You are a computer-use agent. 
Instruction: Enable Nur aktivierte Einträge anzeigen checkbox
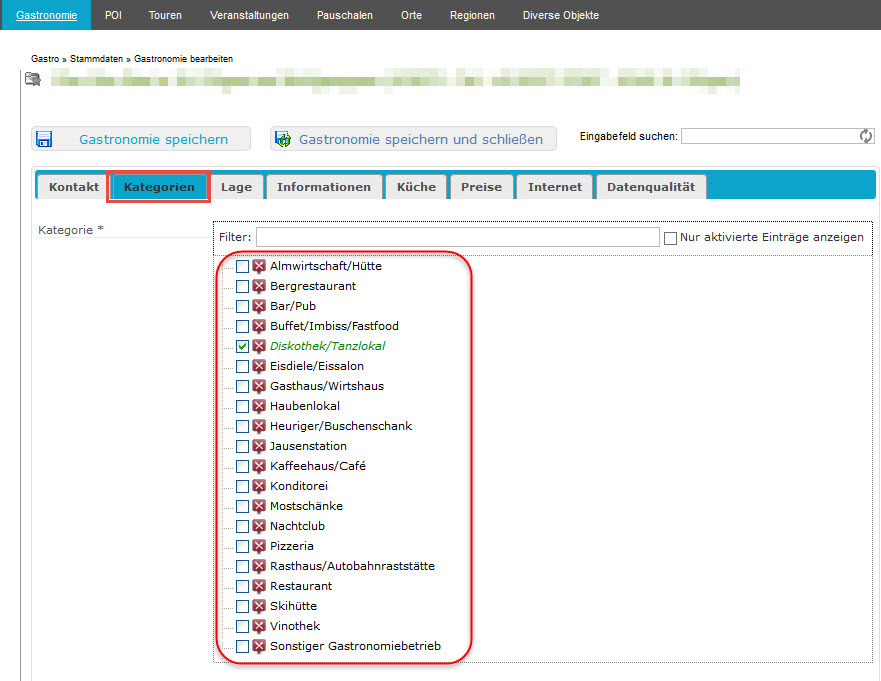click(x=670, y=238)
